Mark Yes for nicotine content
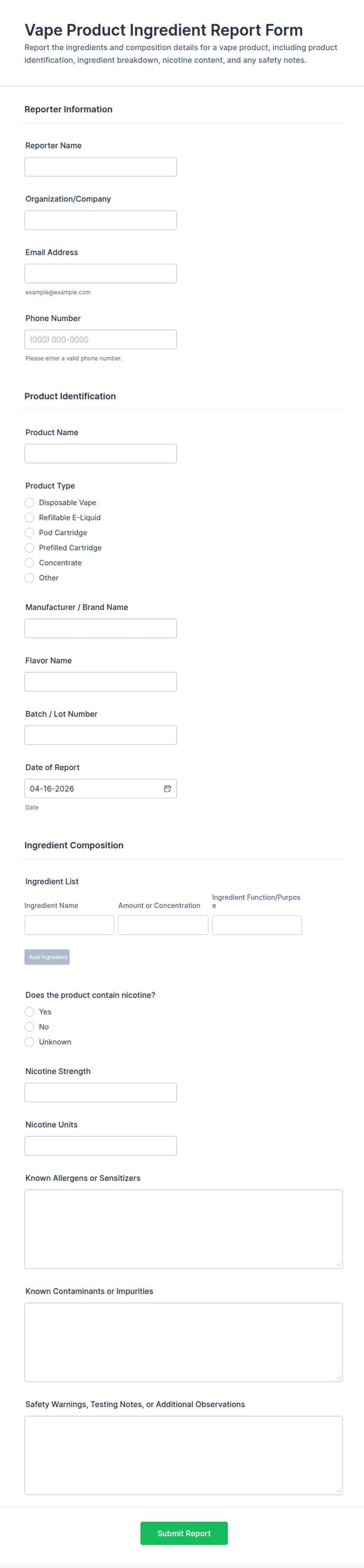Image resolution: width=364 pixels, height=1568 pixels. [x=29, y=1012]
